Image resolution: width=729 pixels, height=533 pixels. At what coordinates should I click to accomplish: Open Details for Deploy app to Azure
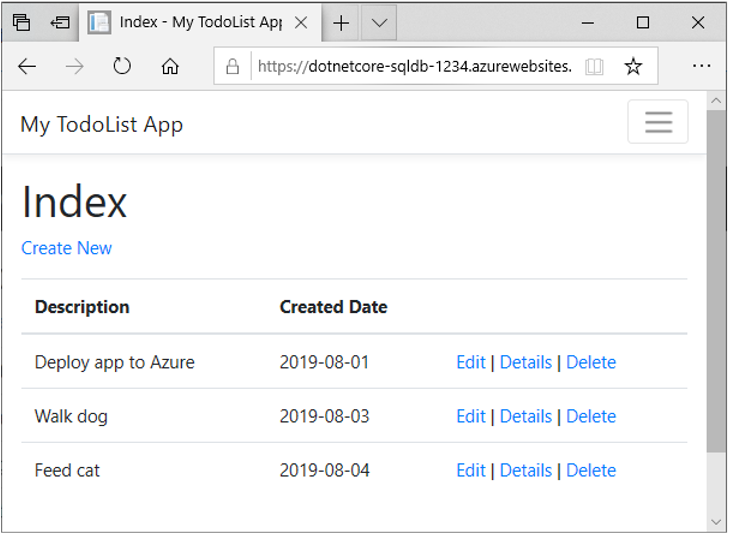pos(526,362)
